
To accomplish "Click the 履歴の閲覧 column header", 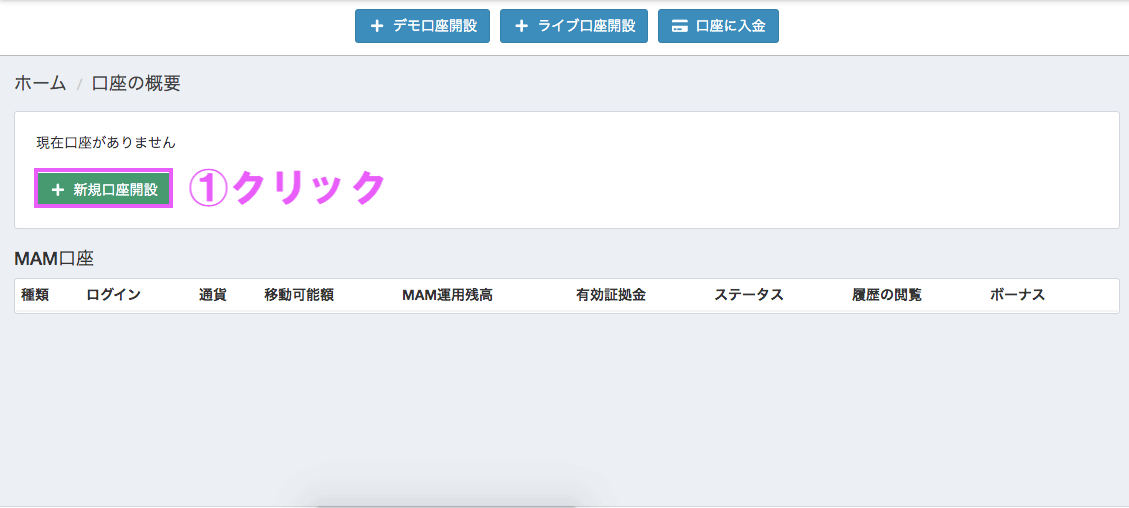I will [x=886, y=295].
